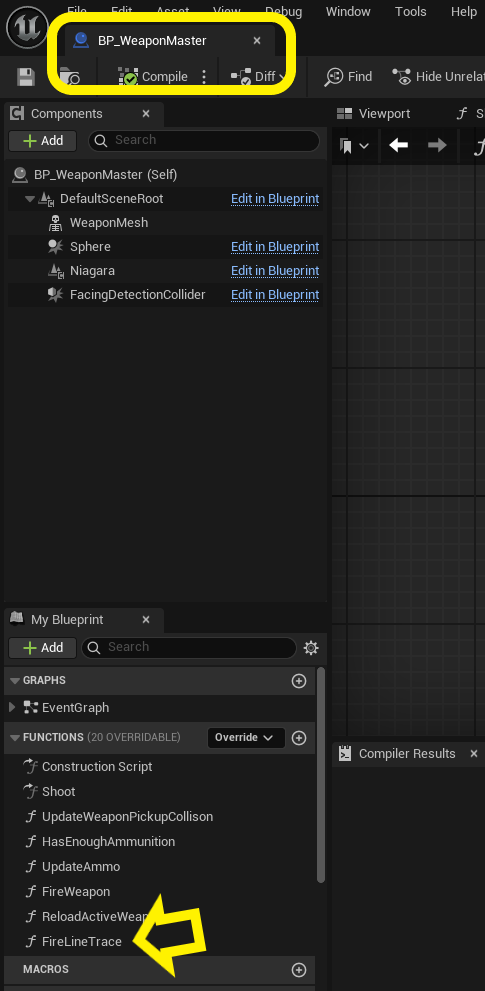The width and height of the screenshot is (485, 991).
Task: Add new graph with plus icon
Action: tap(298, 681)
